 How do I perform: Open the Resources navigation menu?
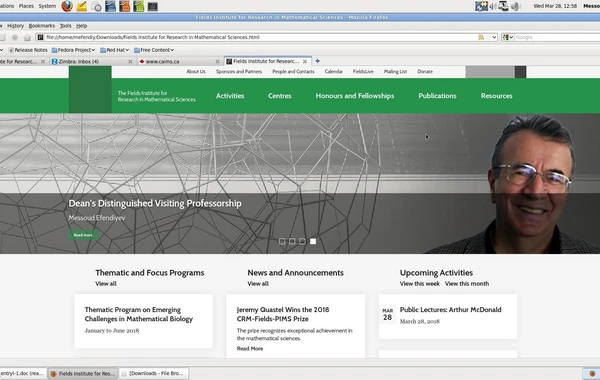click(496, 96)
